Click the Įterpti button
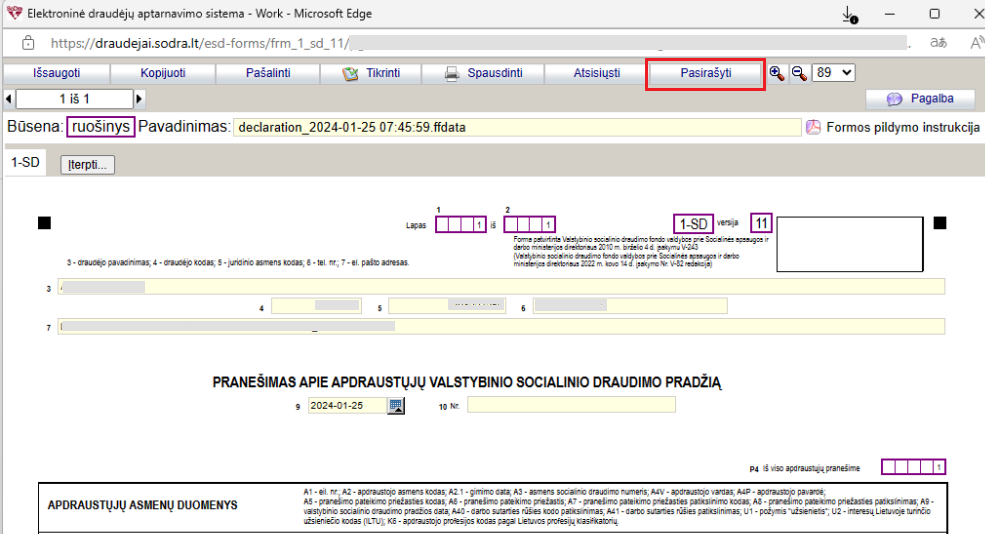This screenshot has height=540, width=989. coord(88,165)
